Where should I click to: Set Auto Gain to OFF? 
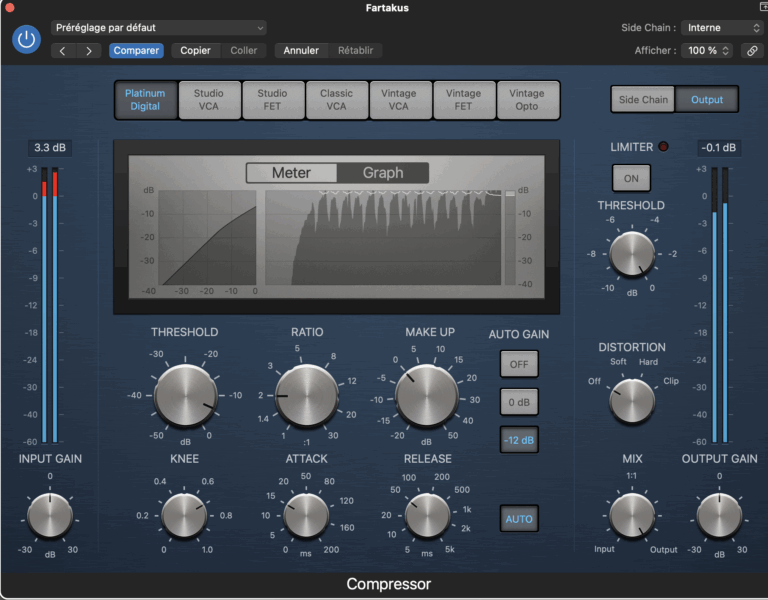pos(519,364)
